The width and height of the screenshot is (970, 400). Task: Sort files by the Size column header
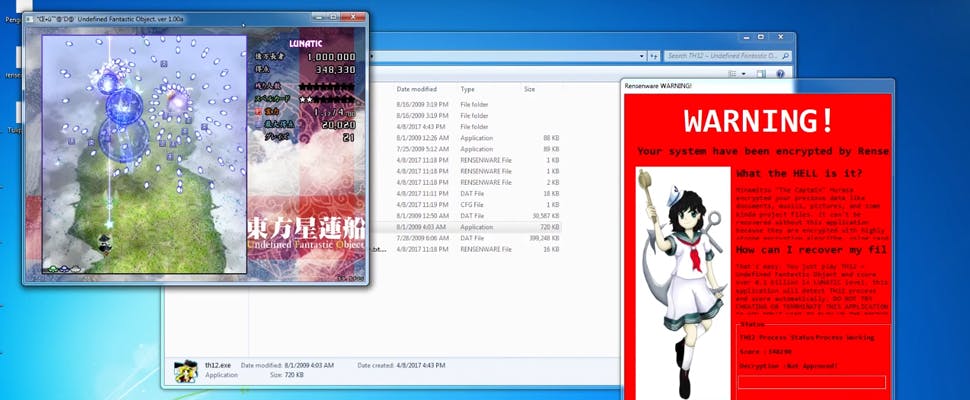[x=530, y=89]
